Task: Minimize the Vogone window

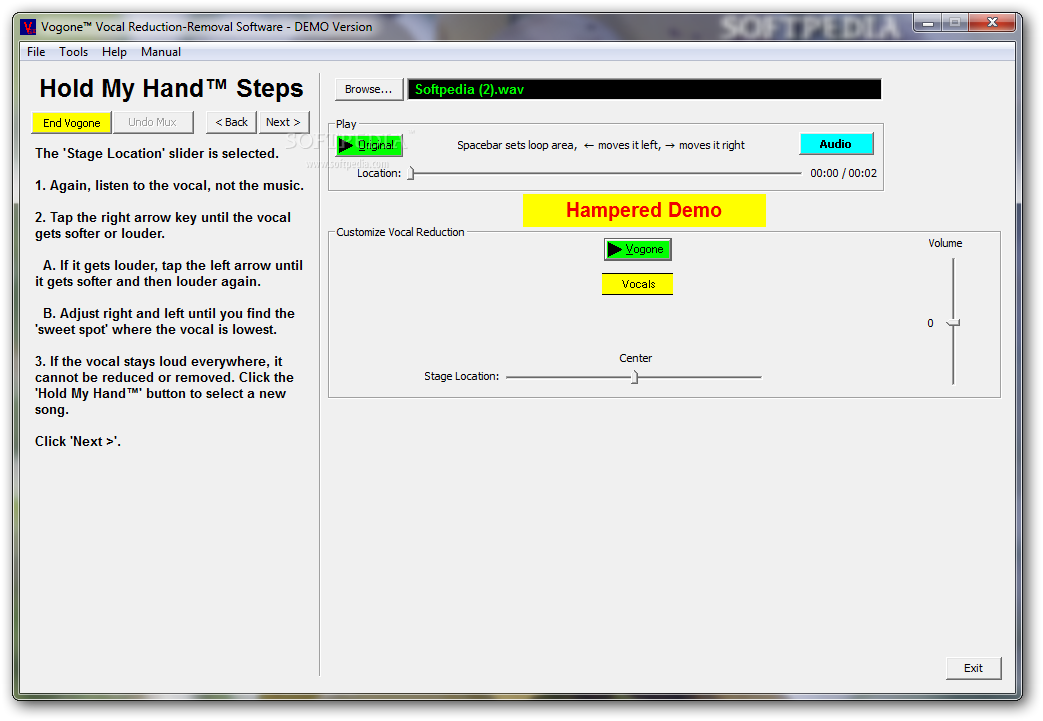Action: click(x=927, y=23)
